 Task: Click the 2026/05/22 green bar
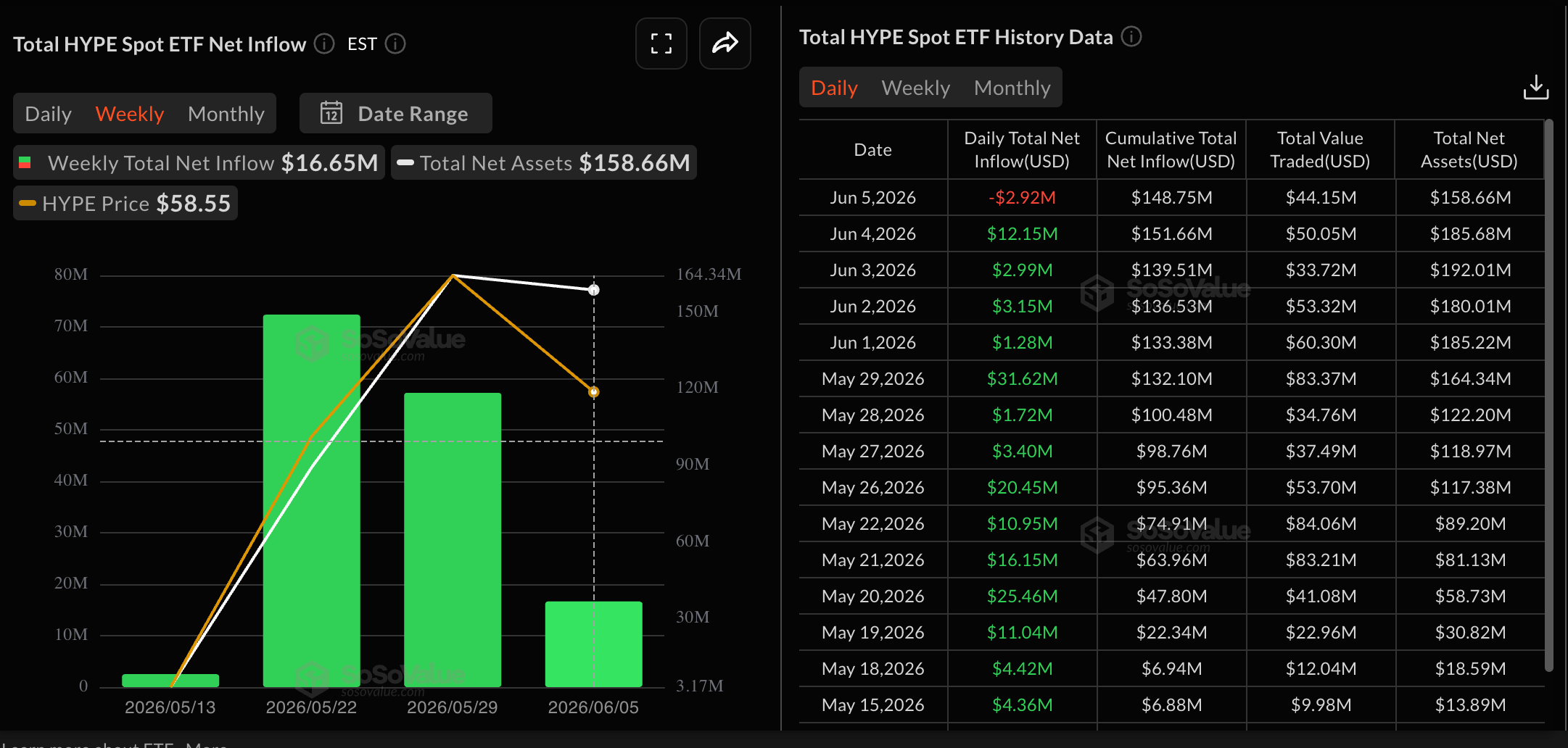(311, 500)
